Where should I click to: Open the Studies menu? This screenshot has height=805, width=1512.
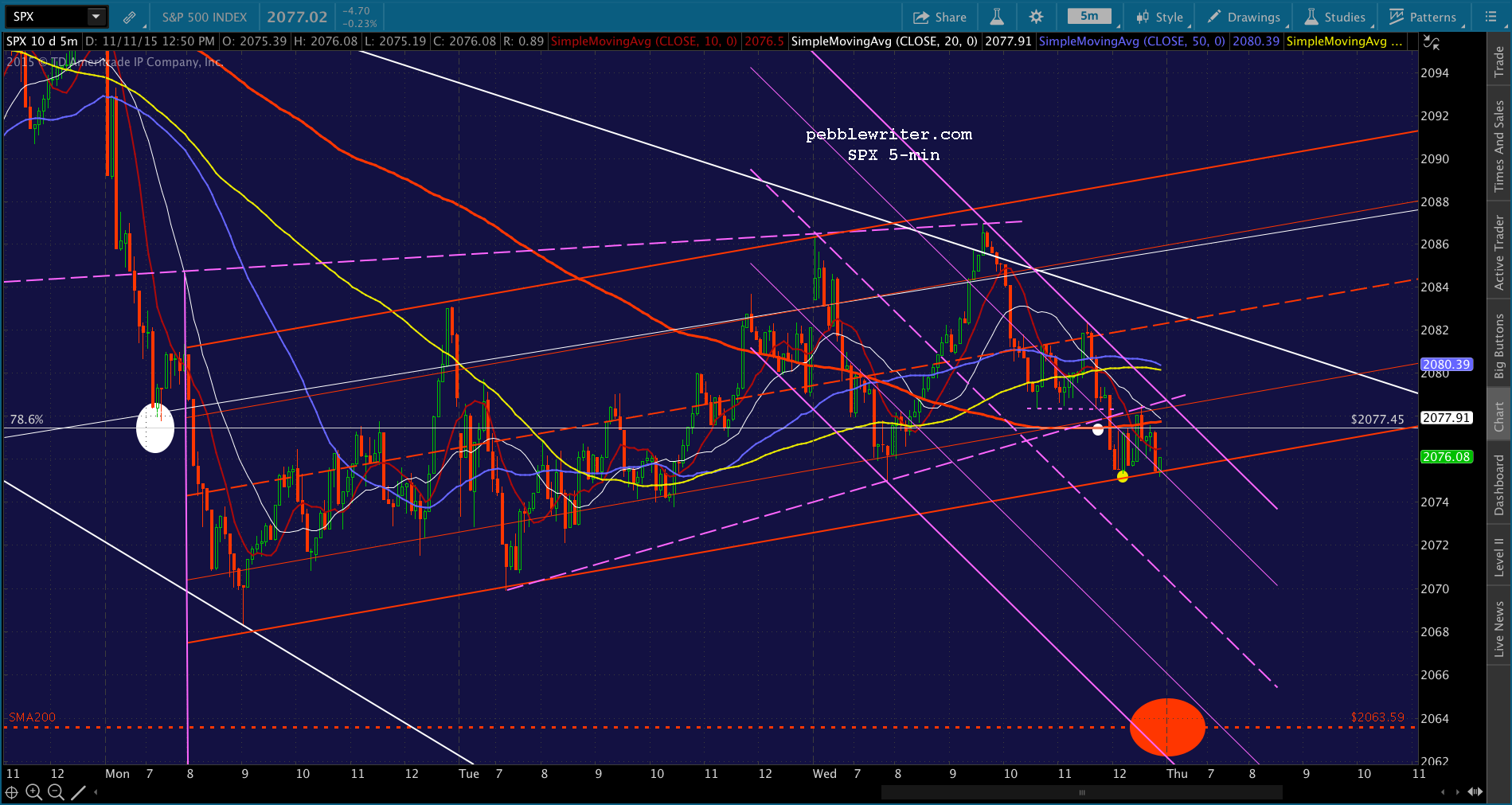[1335, 17]
